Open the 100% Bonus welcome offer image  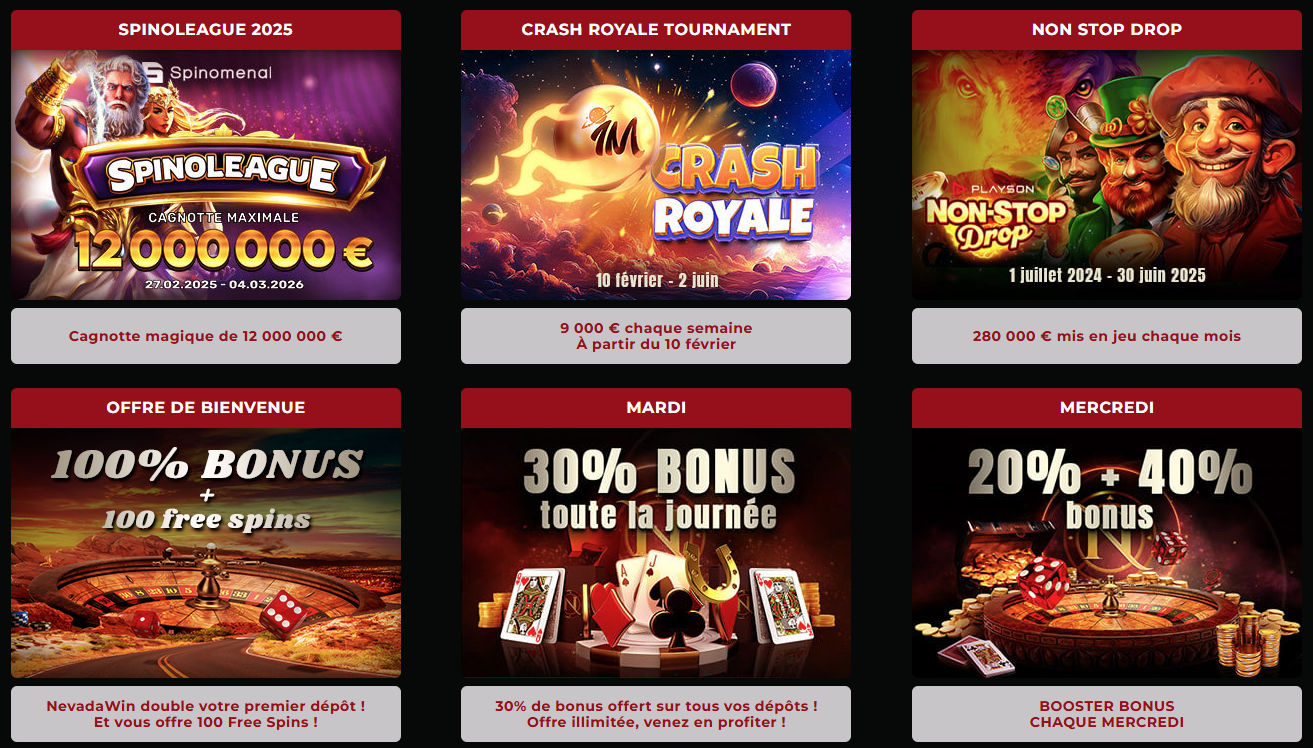pyautogui.click(x=206, y=553)
